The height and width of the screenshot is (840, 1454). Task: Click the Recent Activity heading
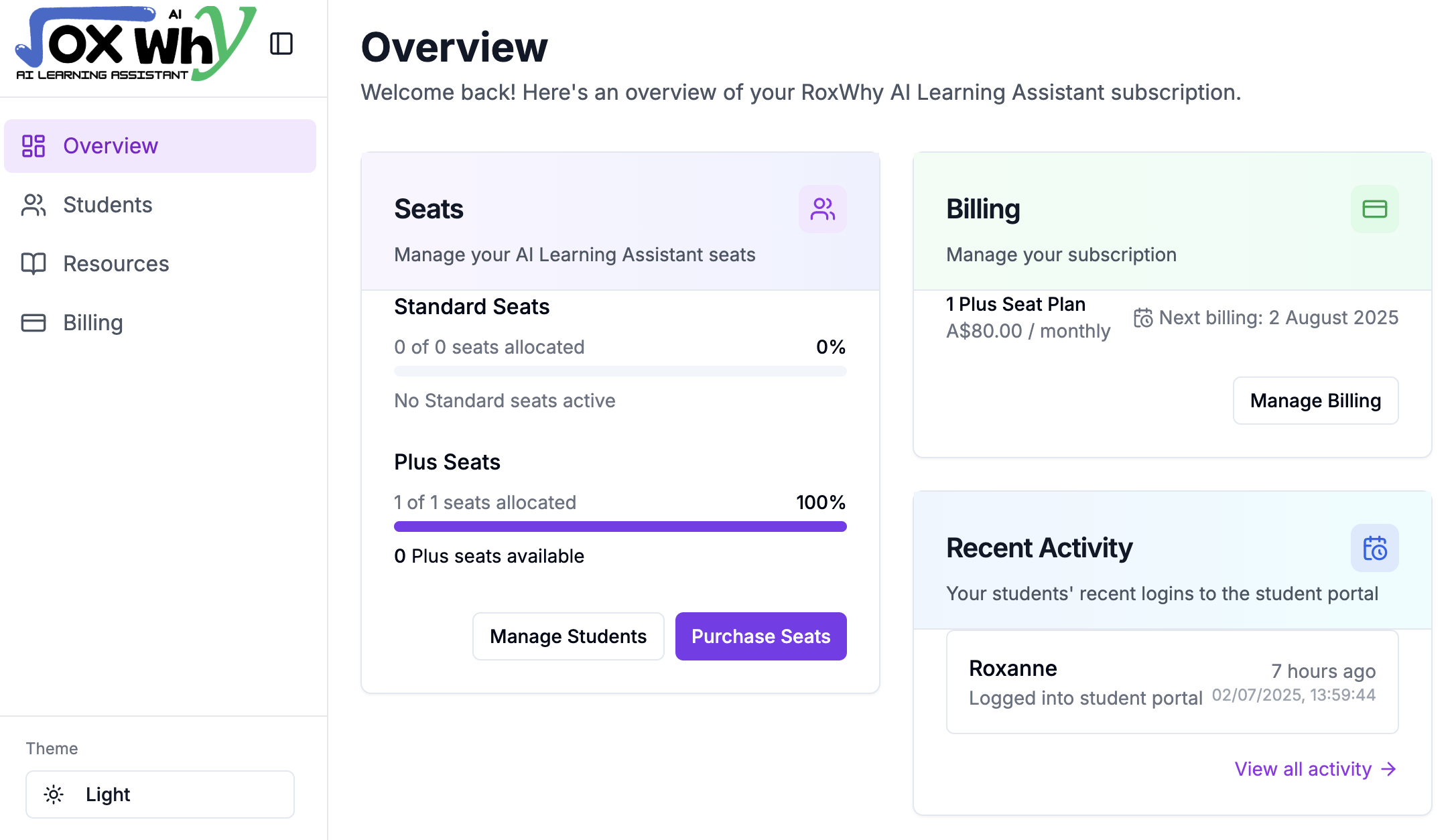point(1039,548)
